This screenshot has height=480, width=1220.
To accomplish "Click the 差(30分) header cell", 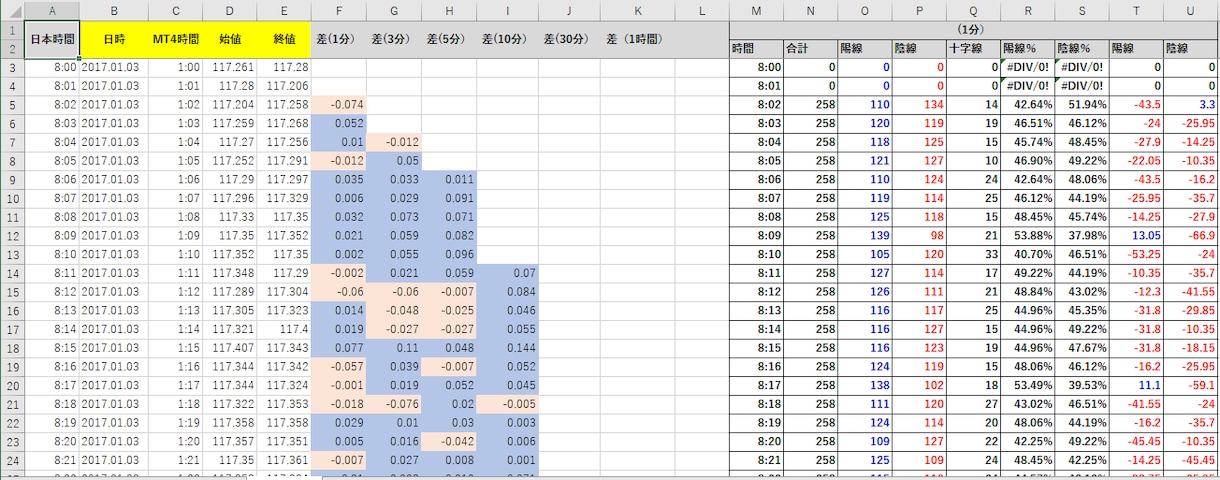I will [569, 39].
